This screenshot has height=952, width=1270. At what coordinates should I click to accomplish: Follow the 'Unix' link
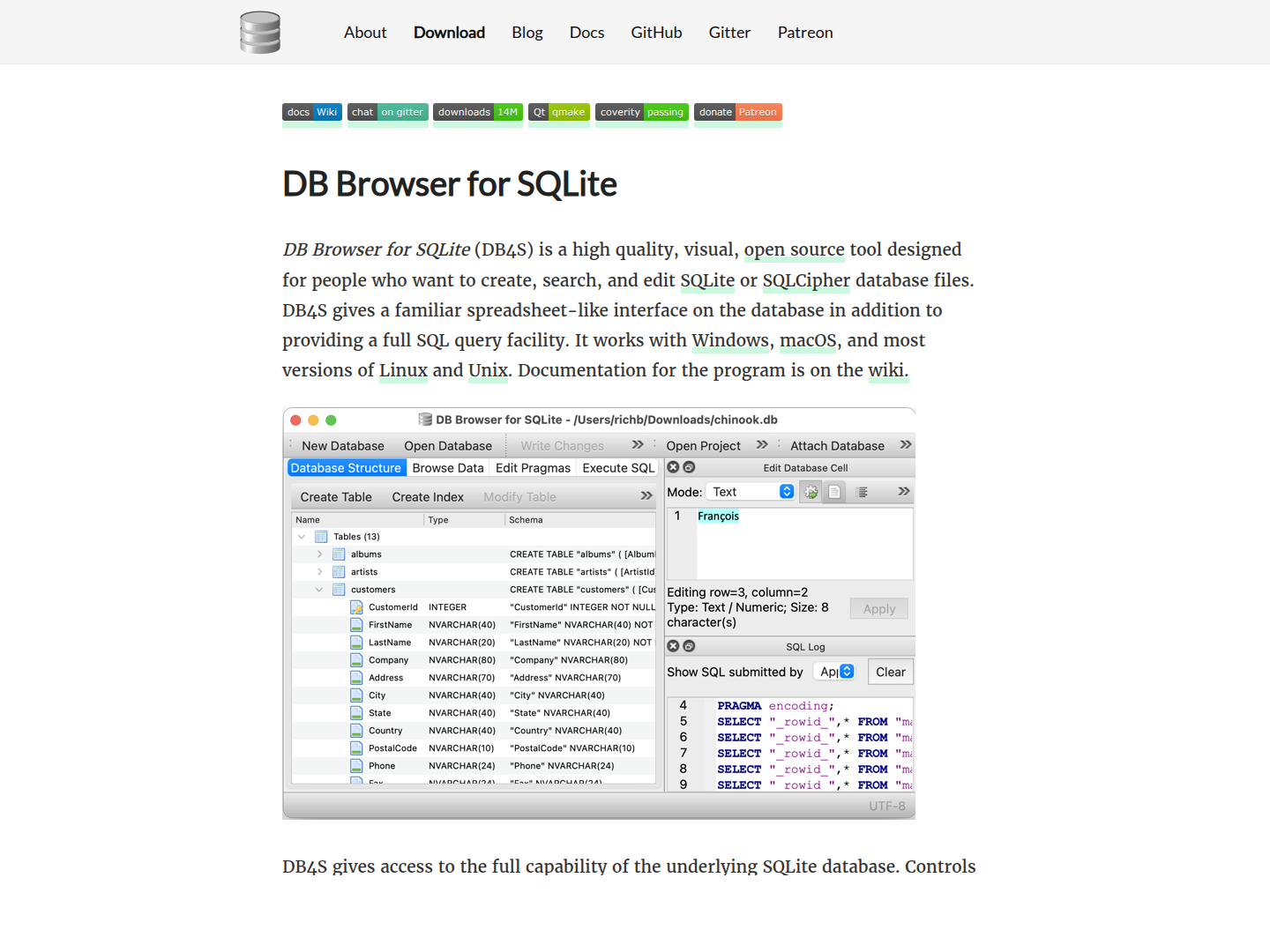[488, 370]
